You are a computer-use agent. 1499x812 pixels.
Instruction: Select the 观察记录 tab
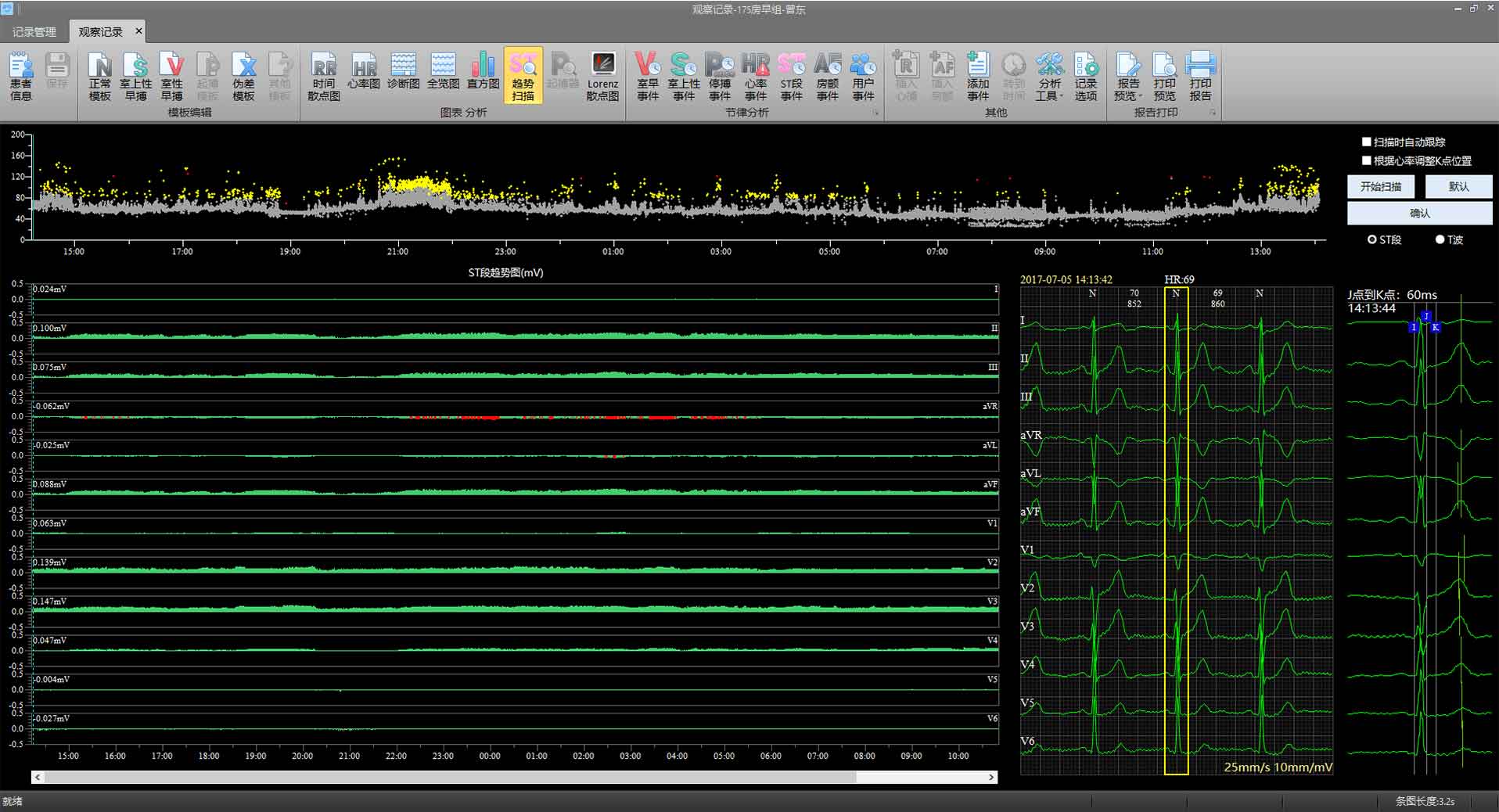pyautogui.click(x=100, y=32)
